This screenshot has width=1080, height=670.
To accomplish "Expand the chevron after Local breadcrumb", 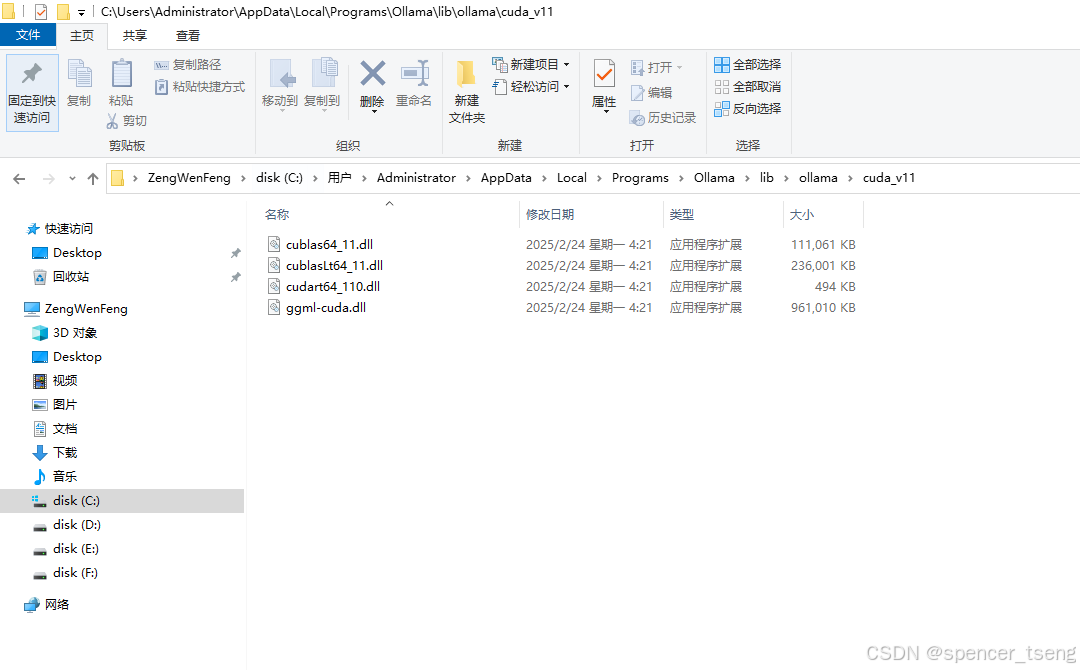I will coord(599,178).
